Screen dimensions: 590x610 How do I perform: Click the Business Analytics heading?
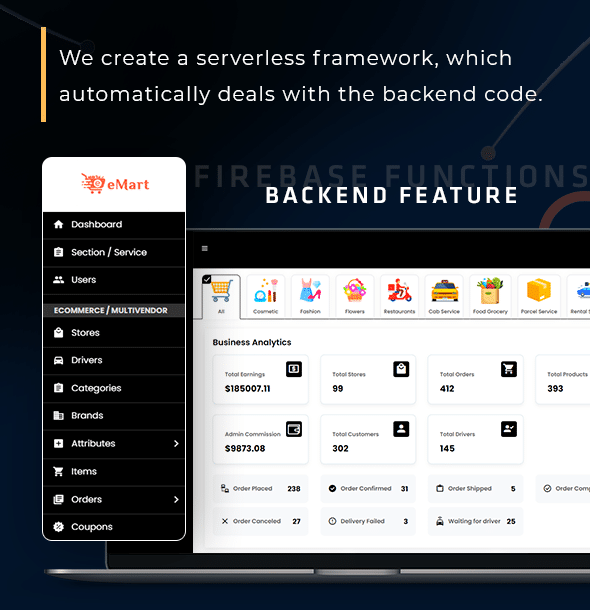click(252, 342)
